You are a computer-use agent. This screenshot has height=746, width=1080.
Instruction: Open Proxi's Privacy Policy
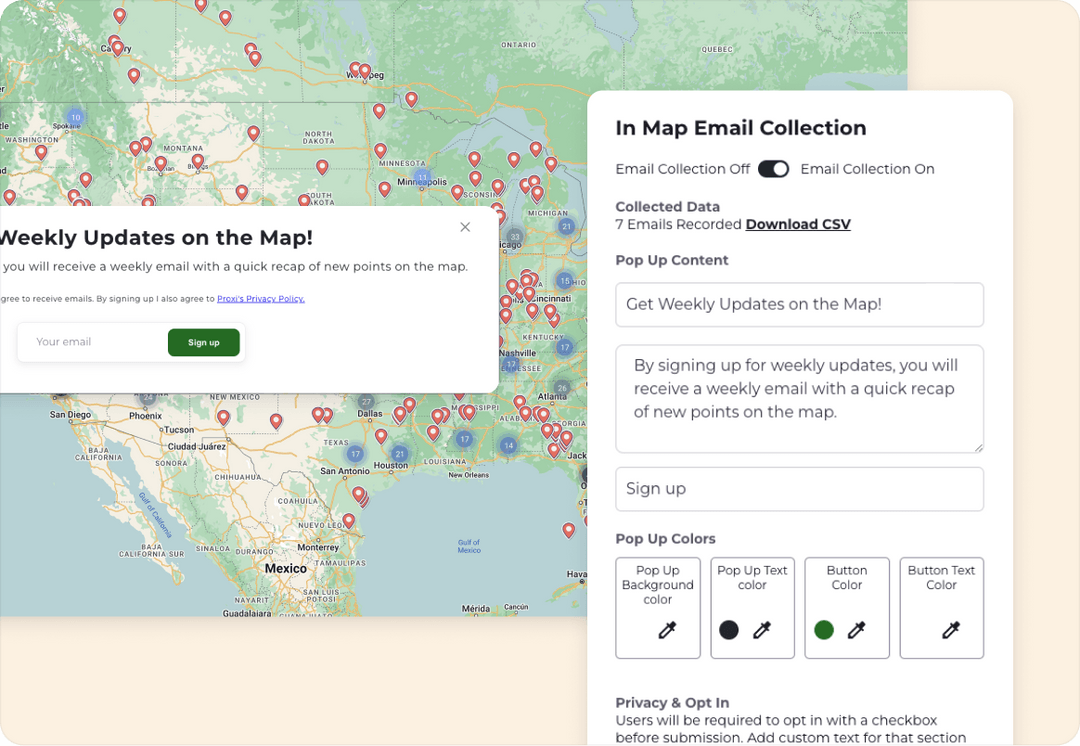pos(260,298)
